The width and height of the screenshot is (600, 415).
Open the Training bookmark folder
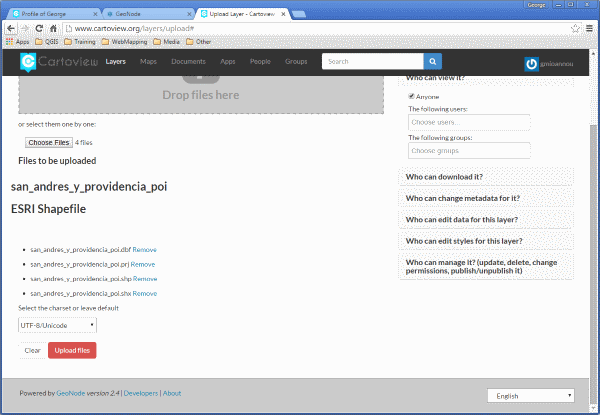click(x=80, y=42)
